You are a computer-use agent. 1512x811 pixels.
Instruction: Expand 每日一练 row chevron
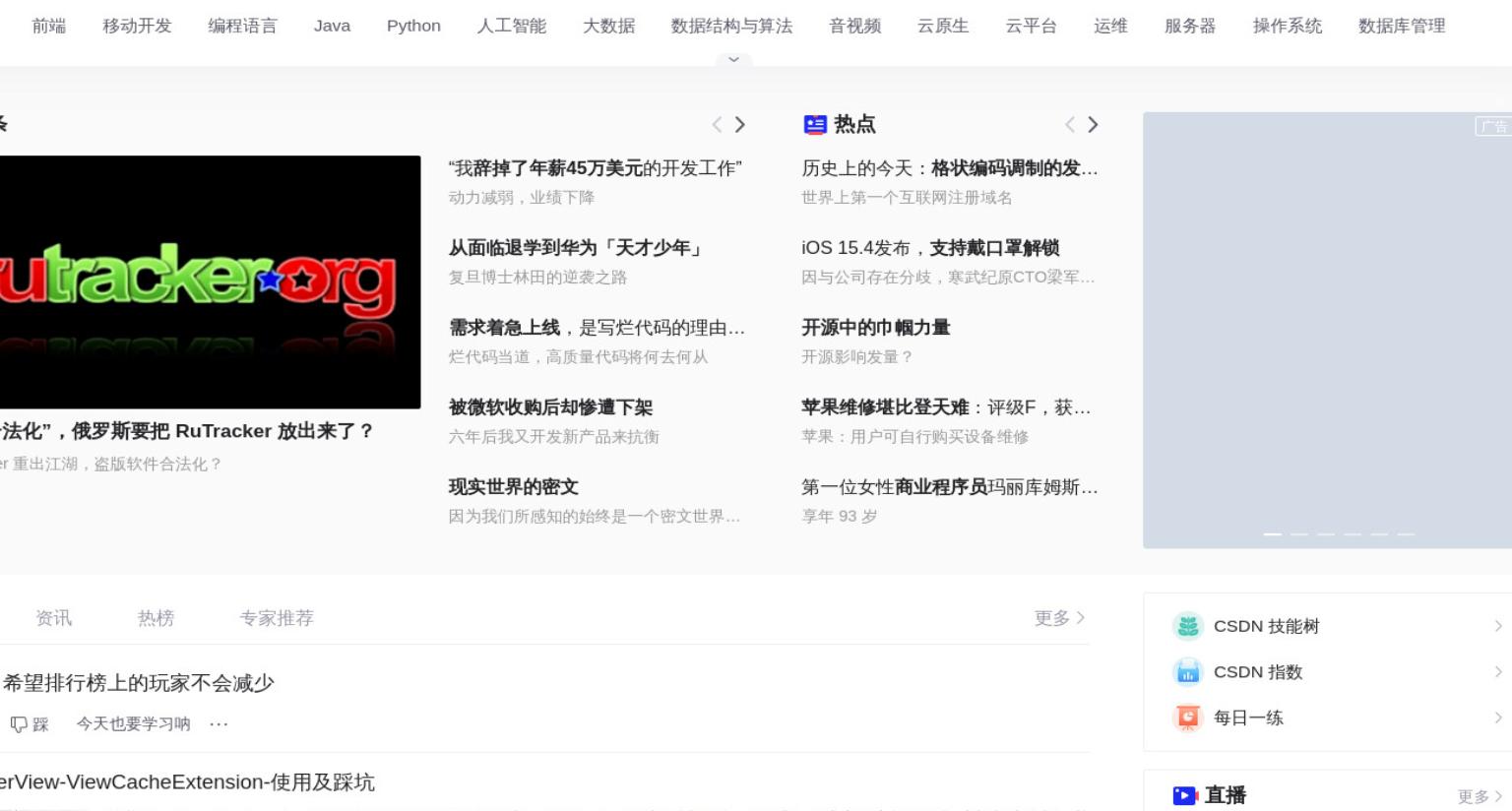(x=1498, y=717)
